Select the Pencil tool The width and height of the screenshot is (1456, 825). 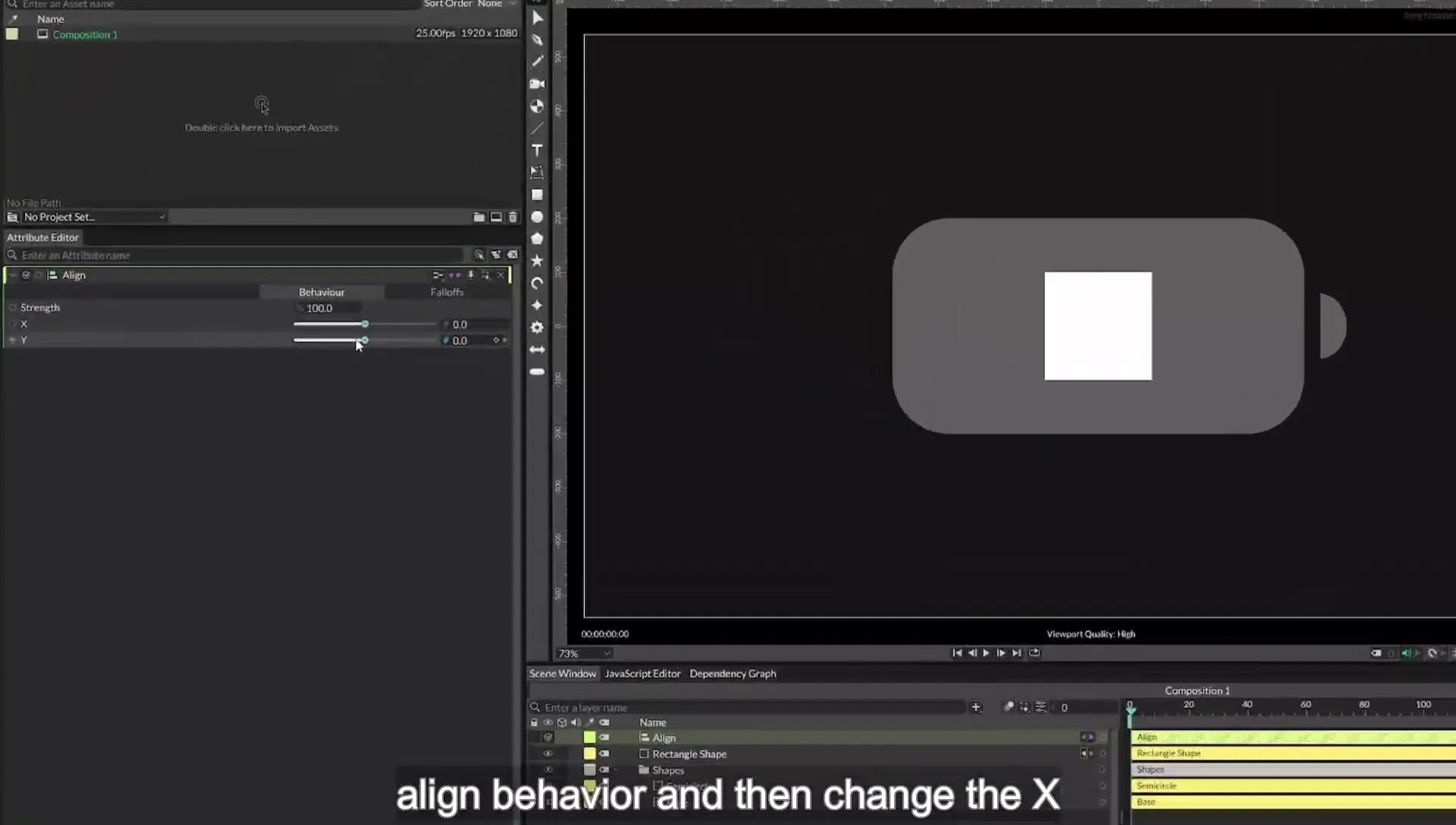click(x=538, y=61)
